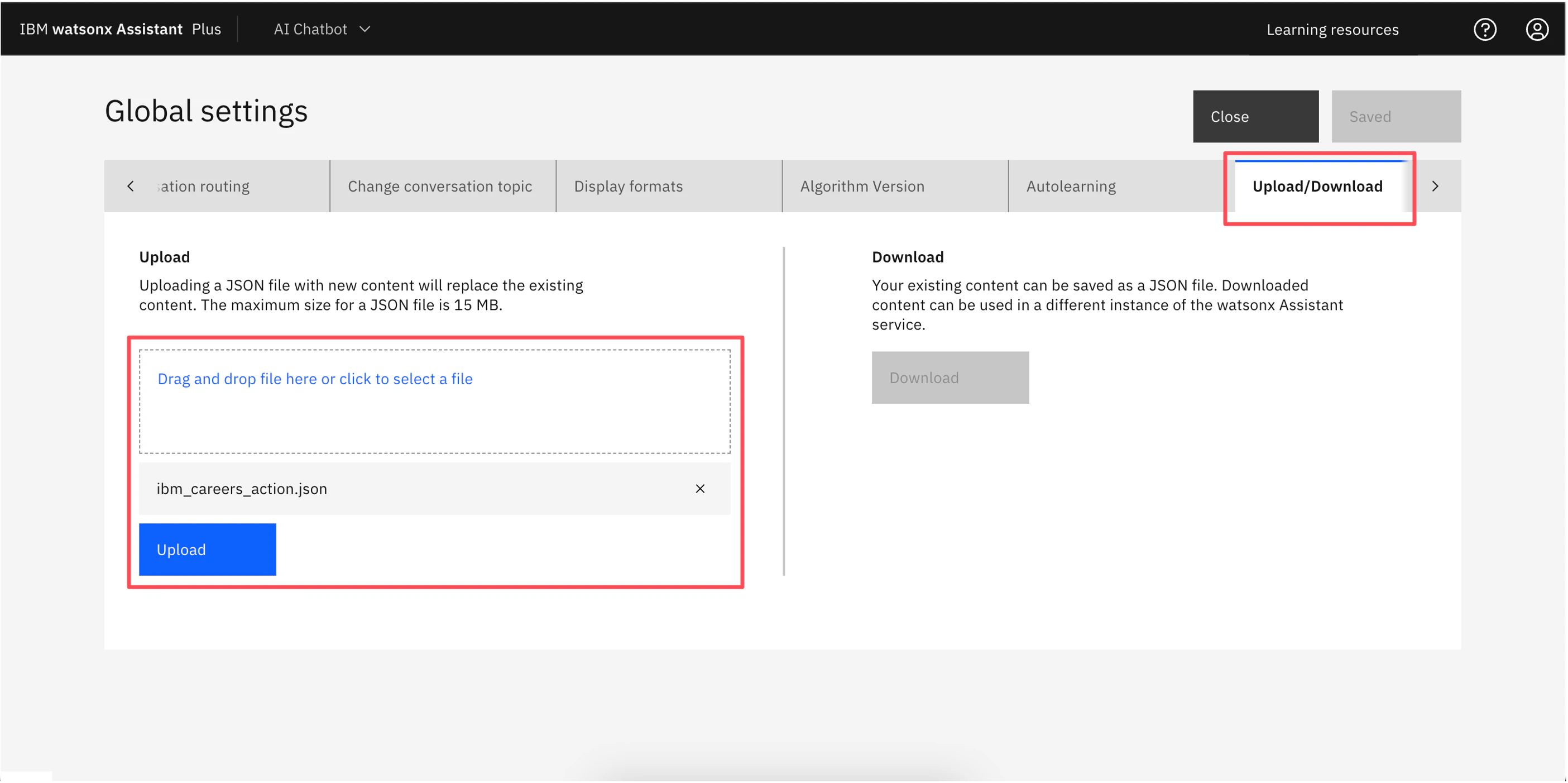
Task: Click the grayed Saved button
Action: pos(1395,116)
